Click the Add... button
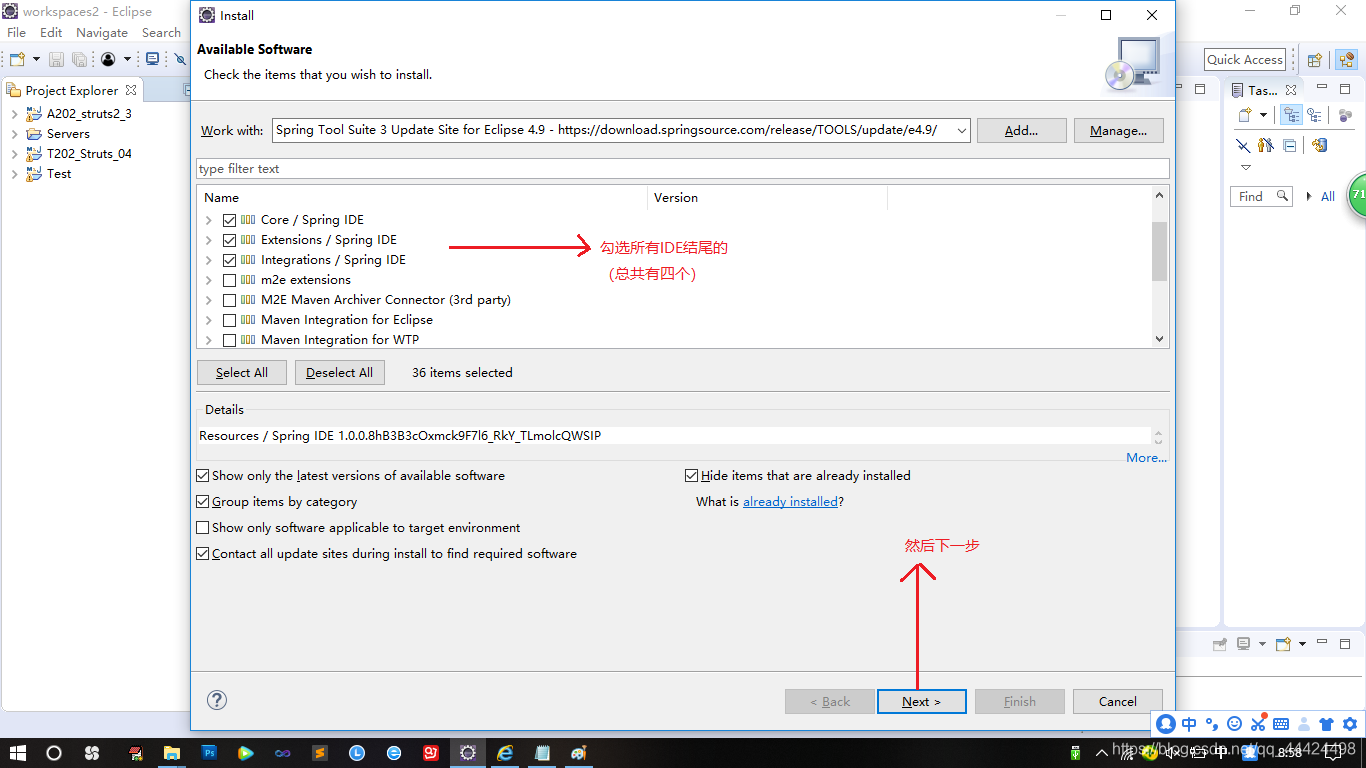The image size is (1366, 768). [x=1021, y=130]
